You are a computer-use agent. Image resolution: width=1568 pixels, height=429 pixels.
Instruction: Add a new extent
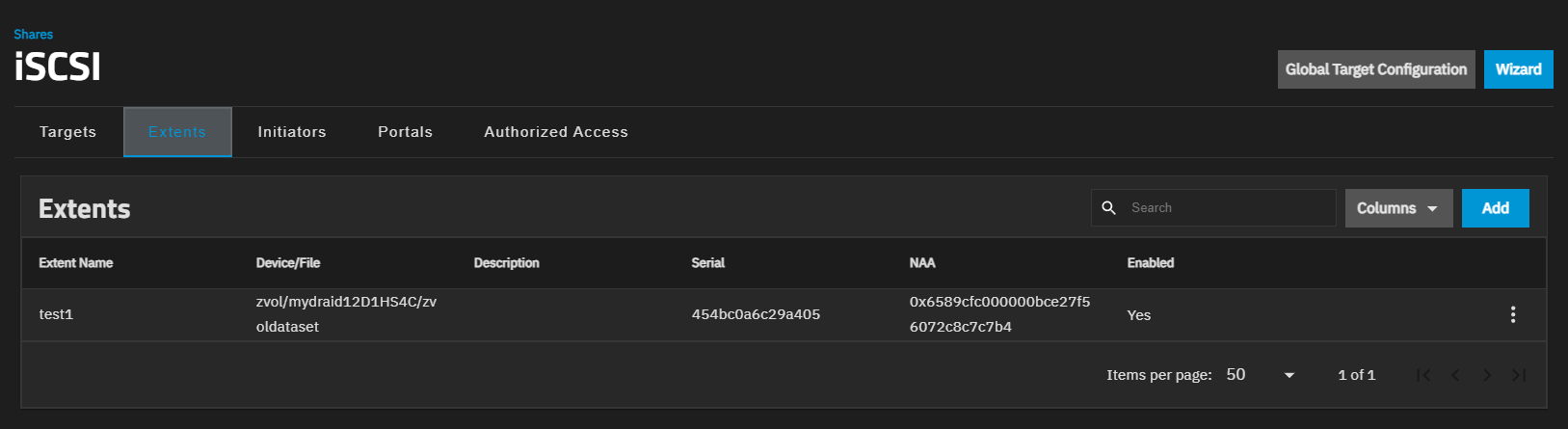pos(1495,208)
